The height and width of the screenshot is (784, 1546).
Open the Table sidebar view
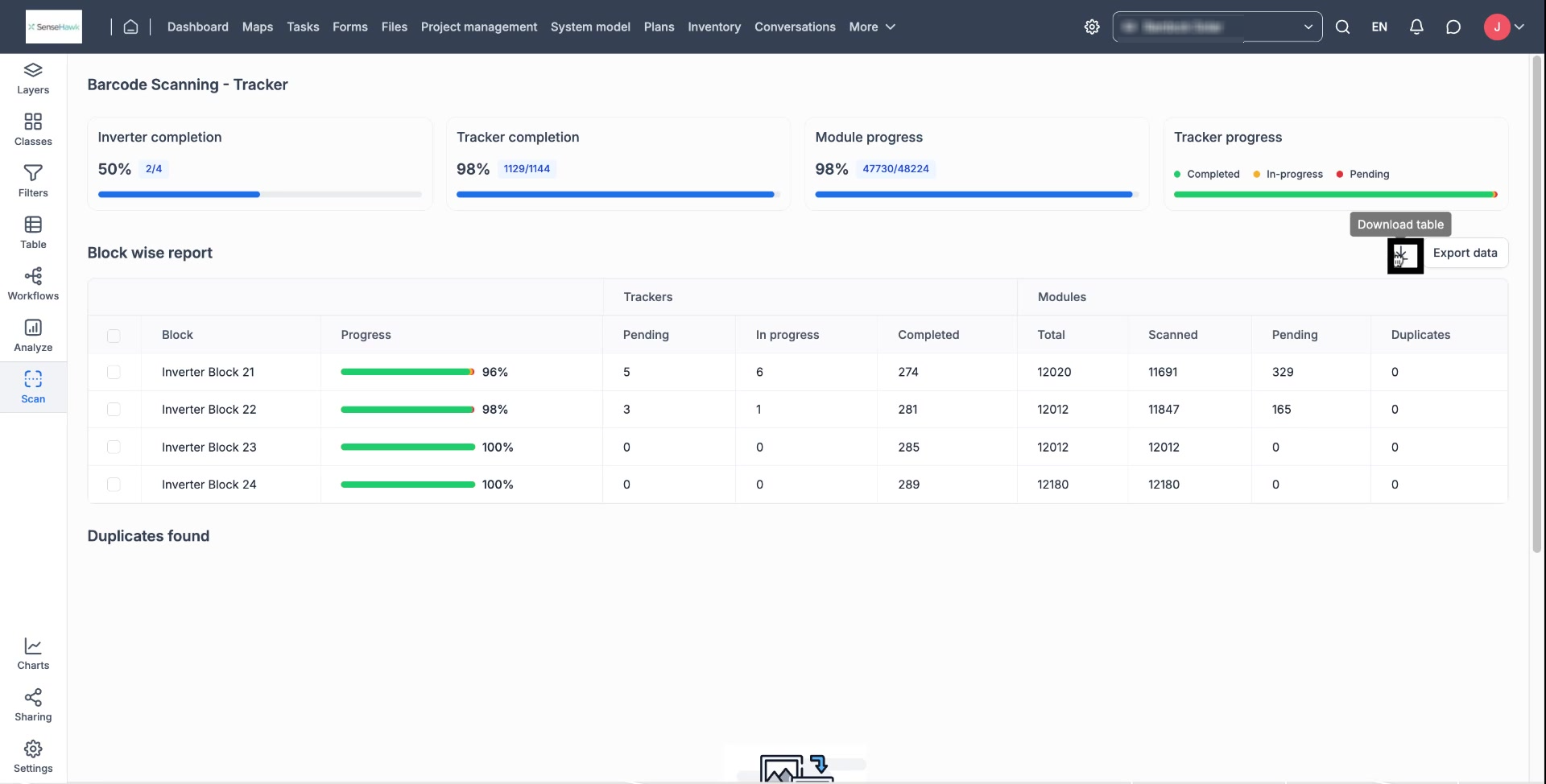(33, 233)
